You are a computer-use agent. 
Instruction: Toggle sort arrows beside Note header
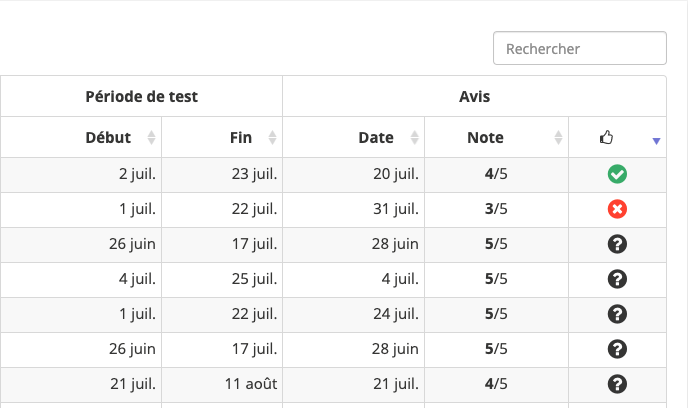click(559, 138)
